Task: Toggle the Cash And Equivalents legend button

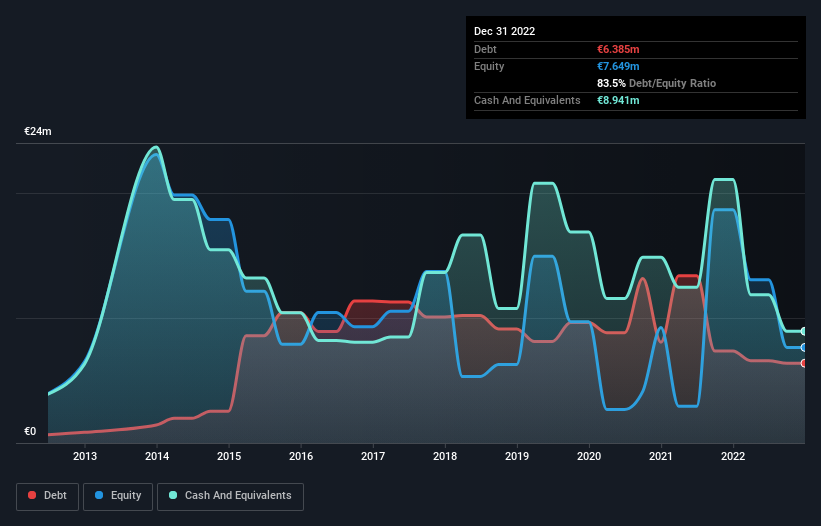Action: (x=230, y=496)
